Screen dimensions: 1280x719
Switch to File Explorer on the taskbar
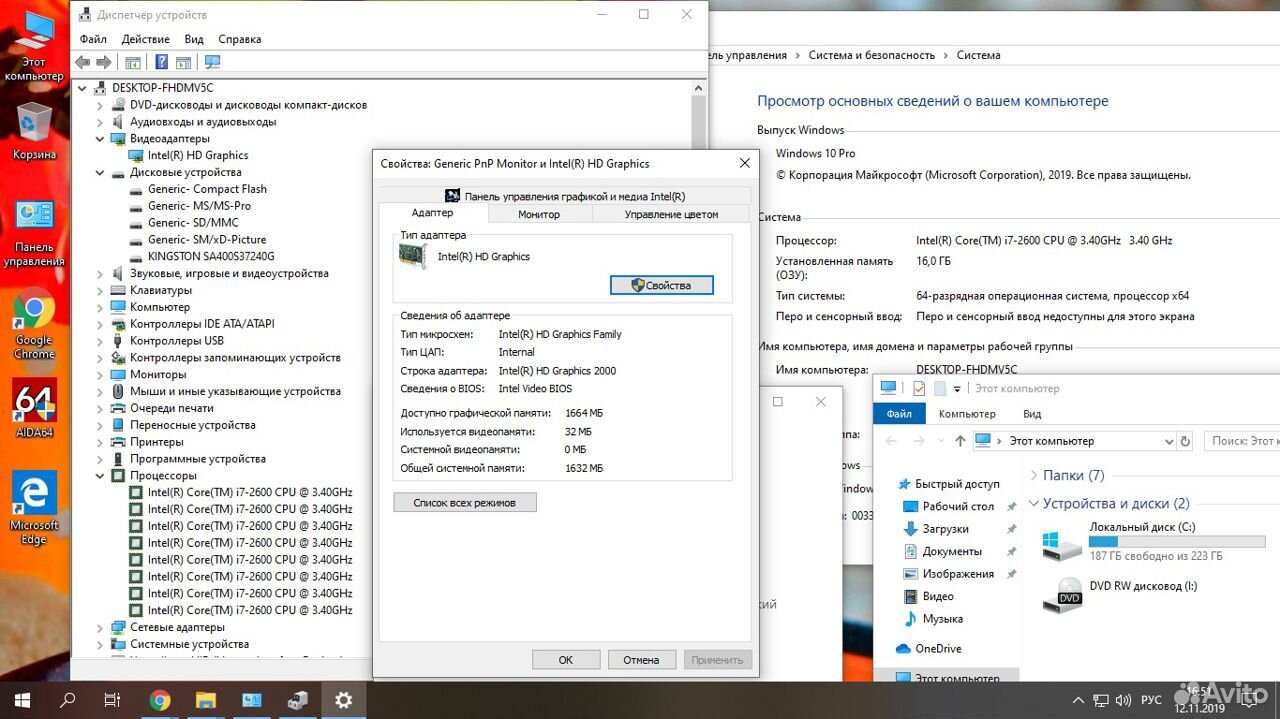(x=206, y=700)
